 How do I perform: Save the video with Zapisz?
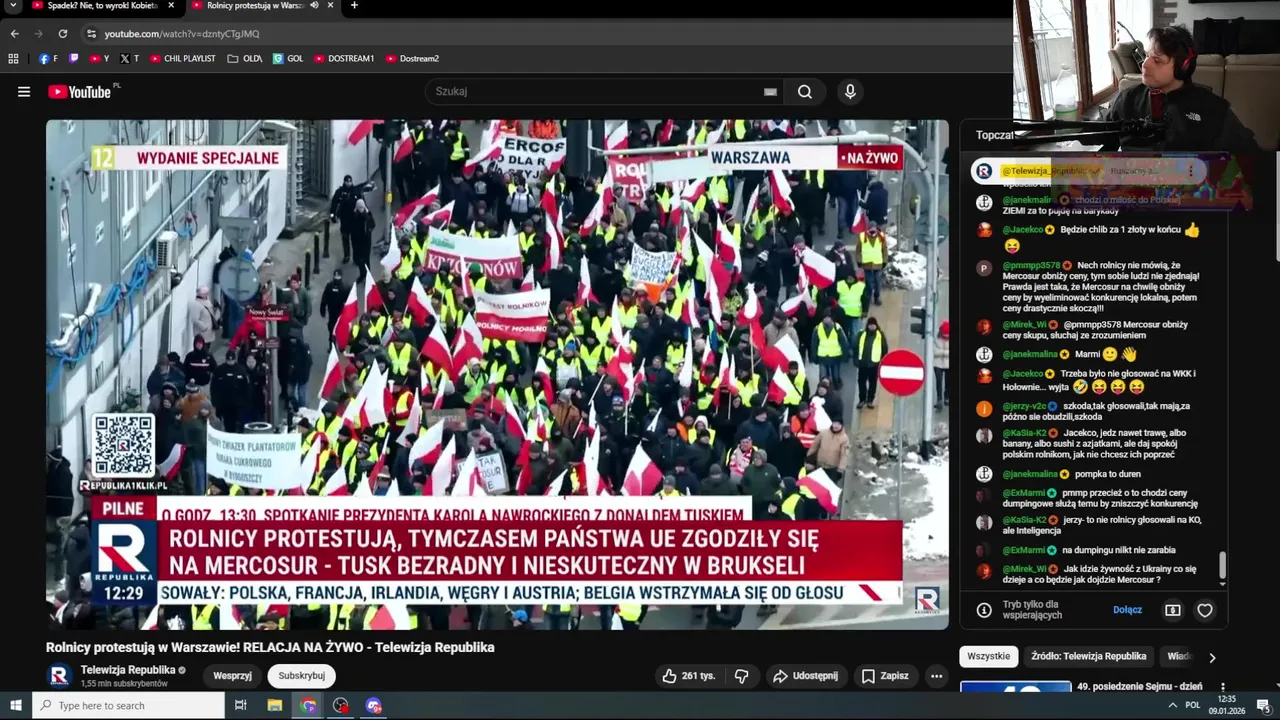(886, 676)
